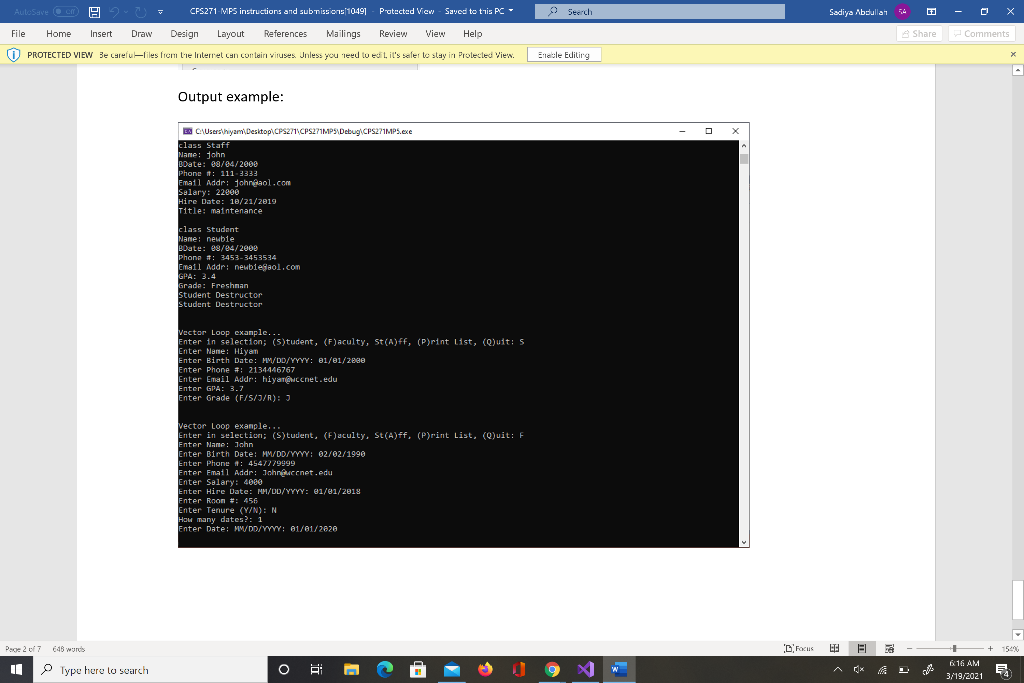
Task: Open Microsoft Store taskbar icon
Action: pos(418,670)
